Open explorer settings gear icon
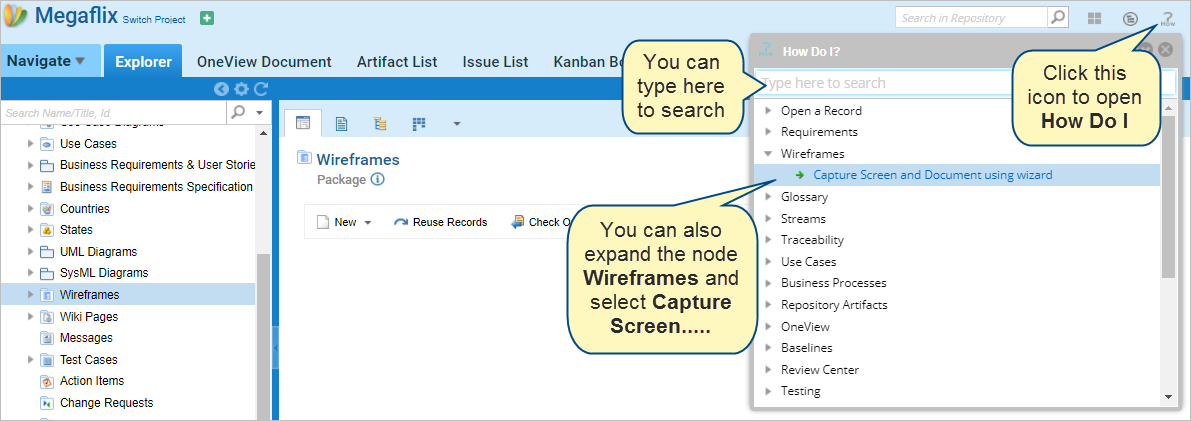Viewport: 1191px width, 421px height. 241,89
